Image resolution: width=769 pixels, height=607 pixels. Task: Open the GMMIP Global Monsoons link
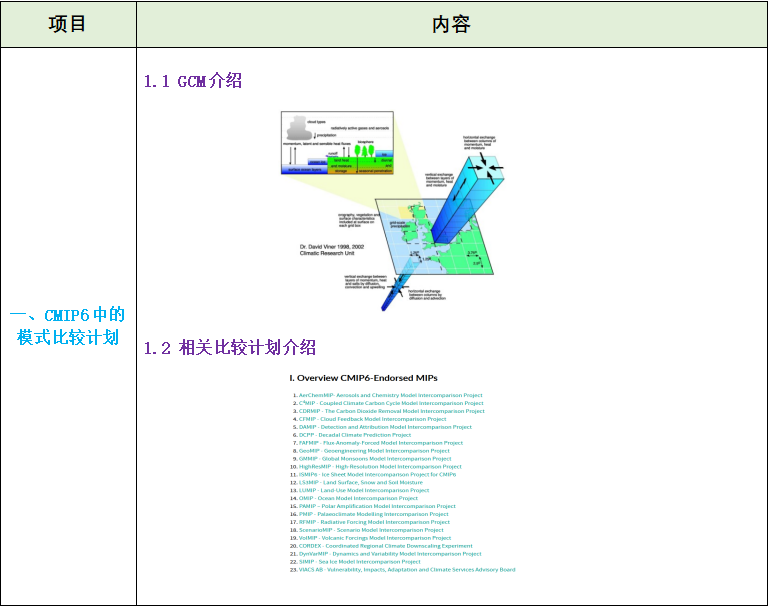375,458
